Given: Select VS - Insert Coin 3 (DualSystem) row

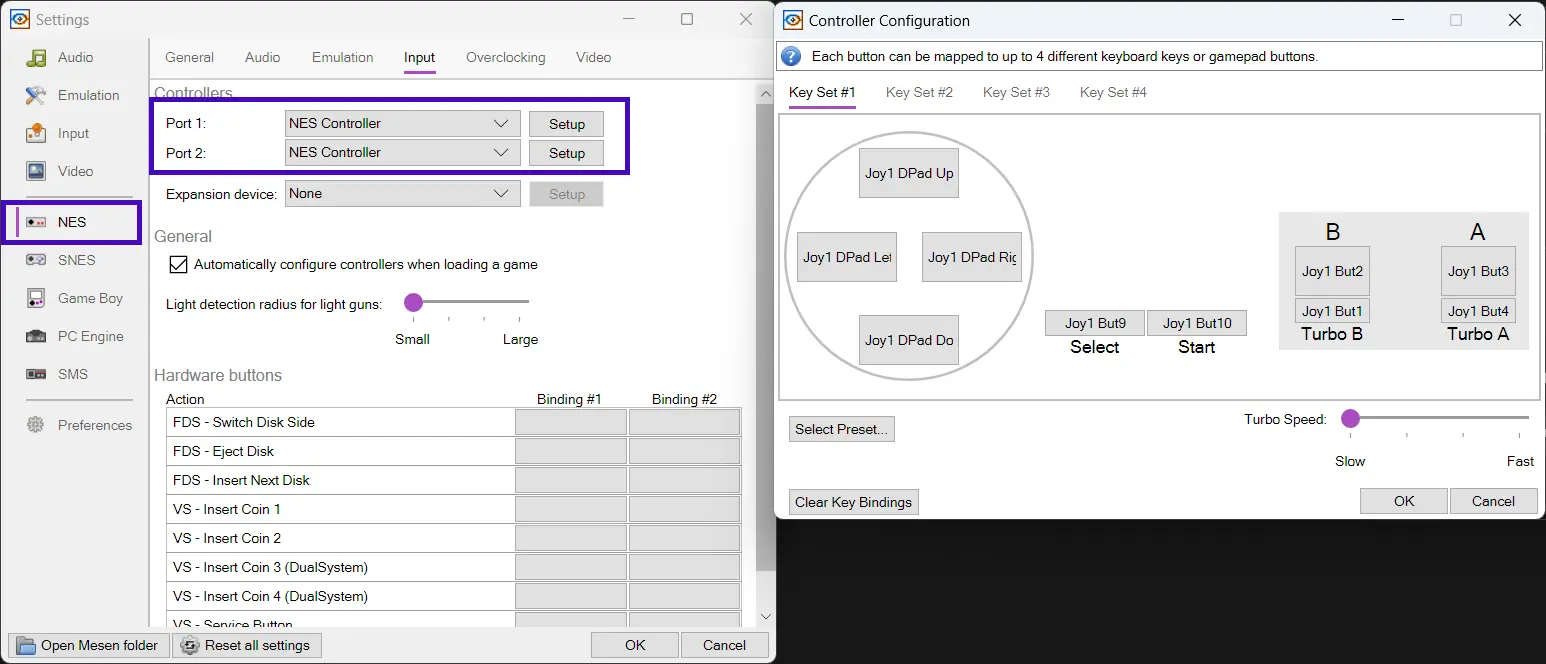Looking at the screenshot, I should (454, 567).
